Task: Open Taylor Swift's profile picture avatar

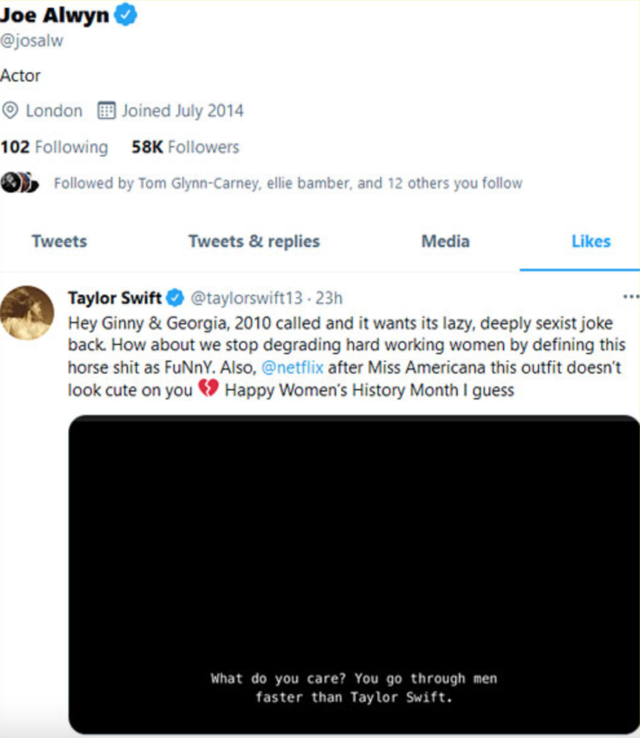Action: [27, 312]
